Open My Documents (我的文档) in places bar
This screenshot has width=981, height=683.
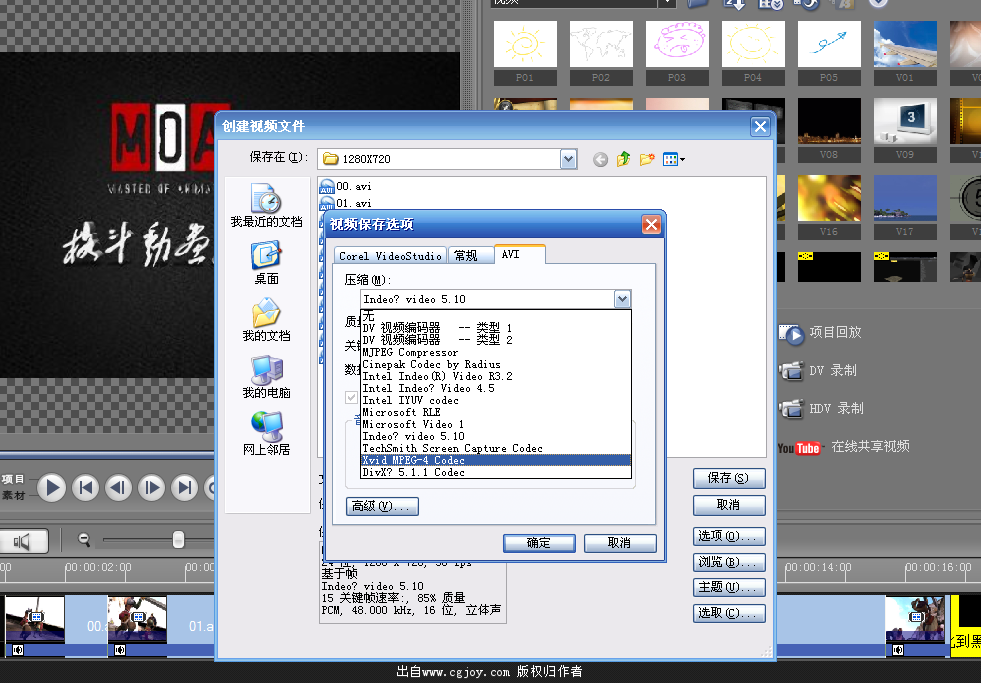[x=267, y=320]
